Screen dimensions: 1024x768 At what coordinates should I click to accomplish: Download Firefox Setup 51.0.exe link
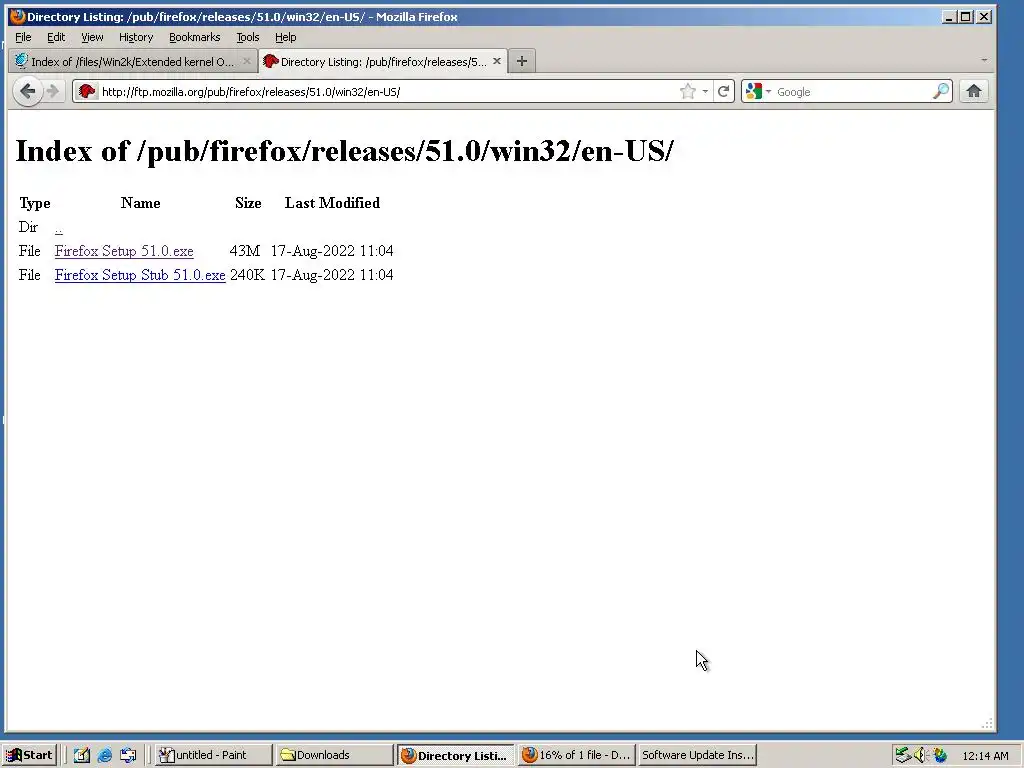click(124, 251)
